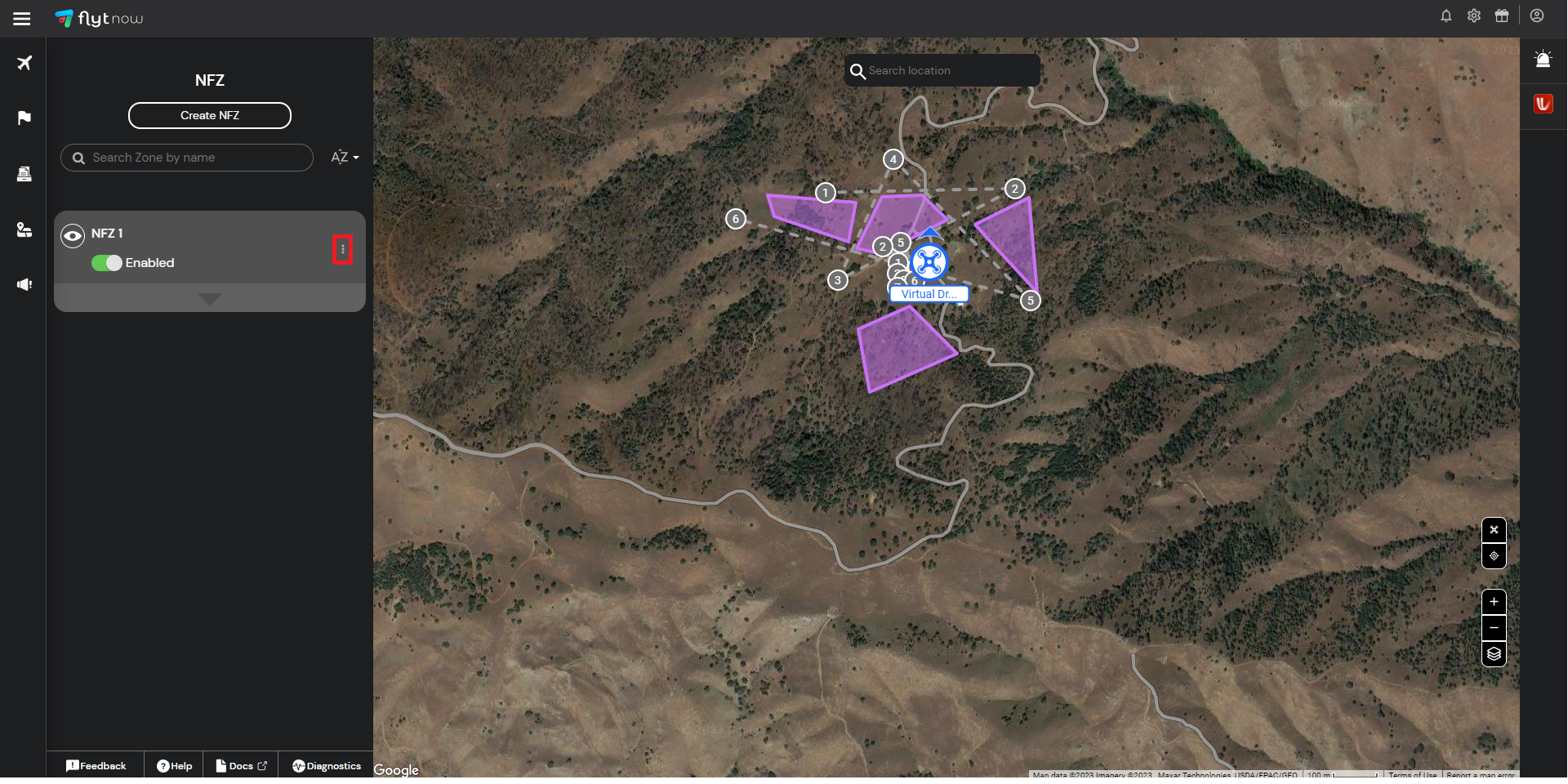Open the AZ sort order dropdown

(x=345, y=157)
